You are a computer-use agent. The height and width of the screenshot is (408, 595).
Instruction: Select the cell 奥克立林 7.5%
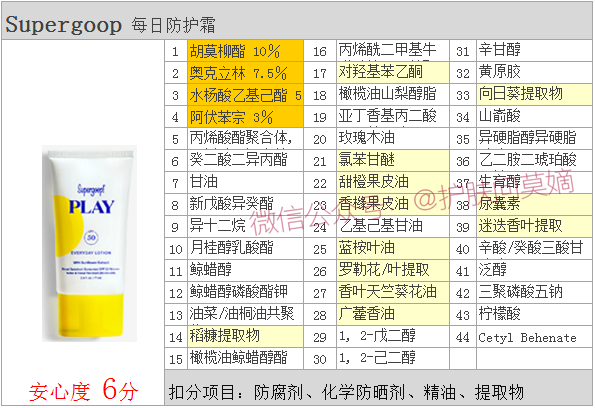[x=246, y=73]
